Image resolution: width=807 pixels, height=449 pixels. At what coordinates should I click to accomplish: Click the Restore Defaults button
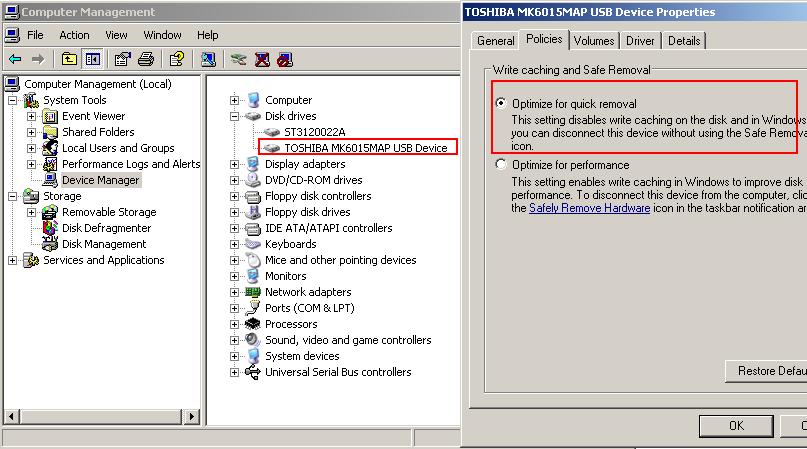click(766, 371)
